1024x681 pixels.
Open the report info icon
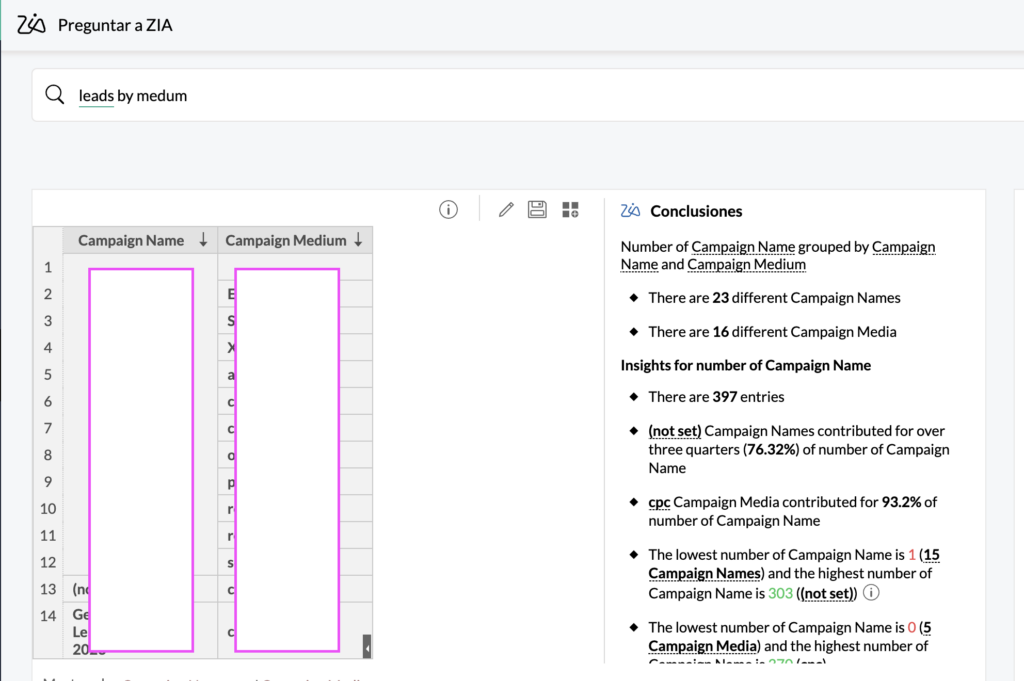click(x=448, y=210)
